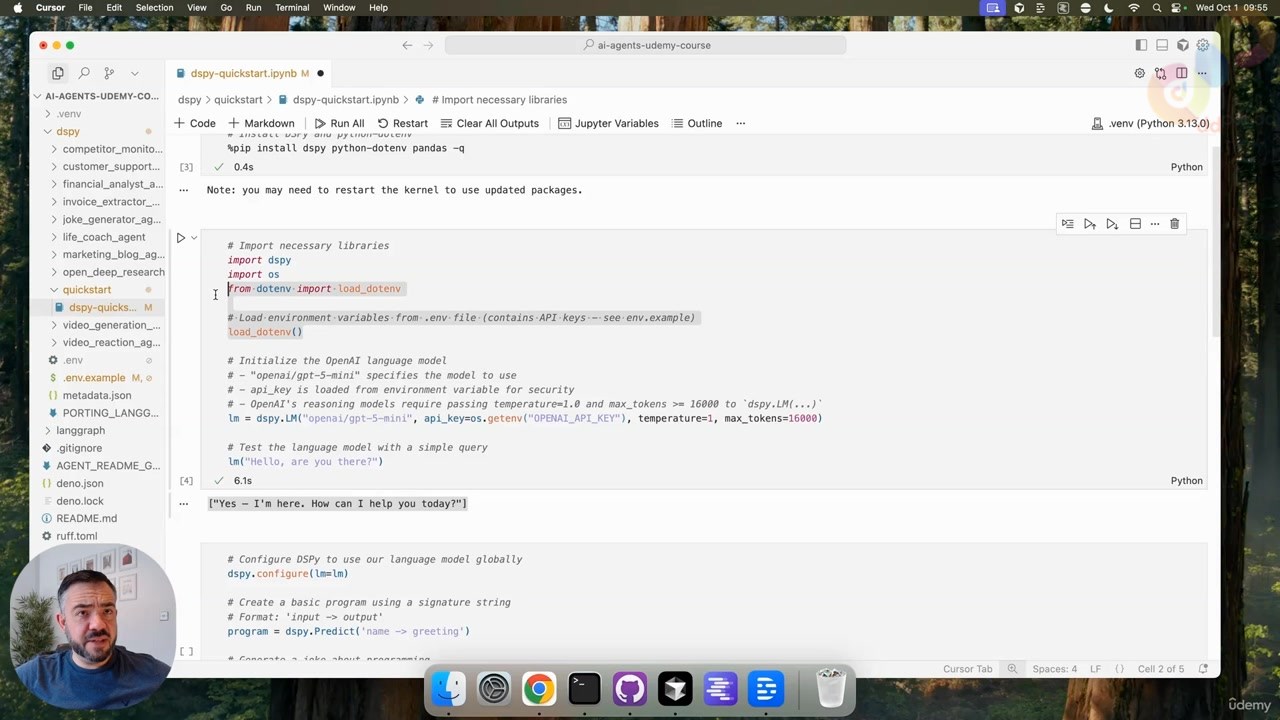
Task: Open output actions for lm response
Action: (183, 504)
